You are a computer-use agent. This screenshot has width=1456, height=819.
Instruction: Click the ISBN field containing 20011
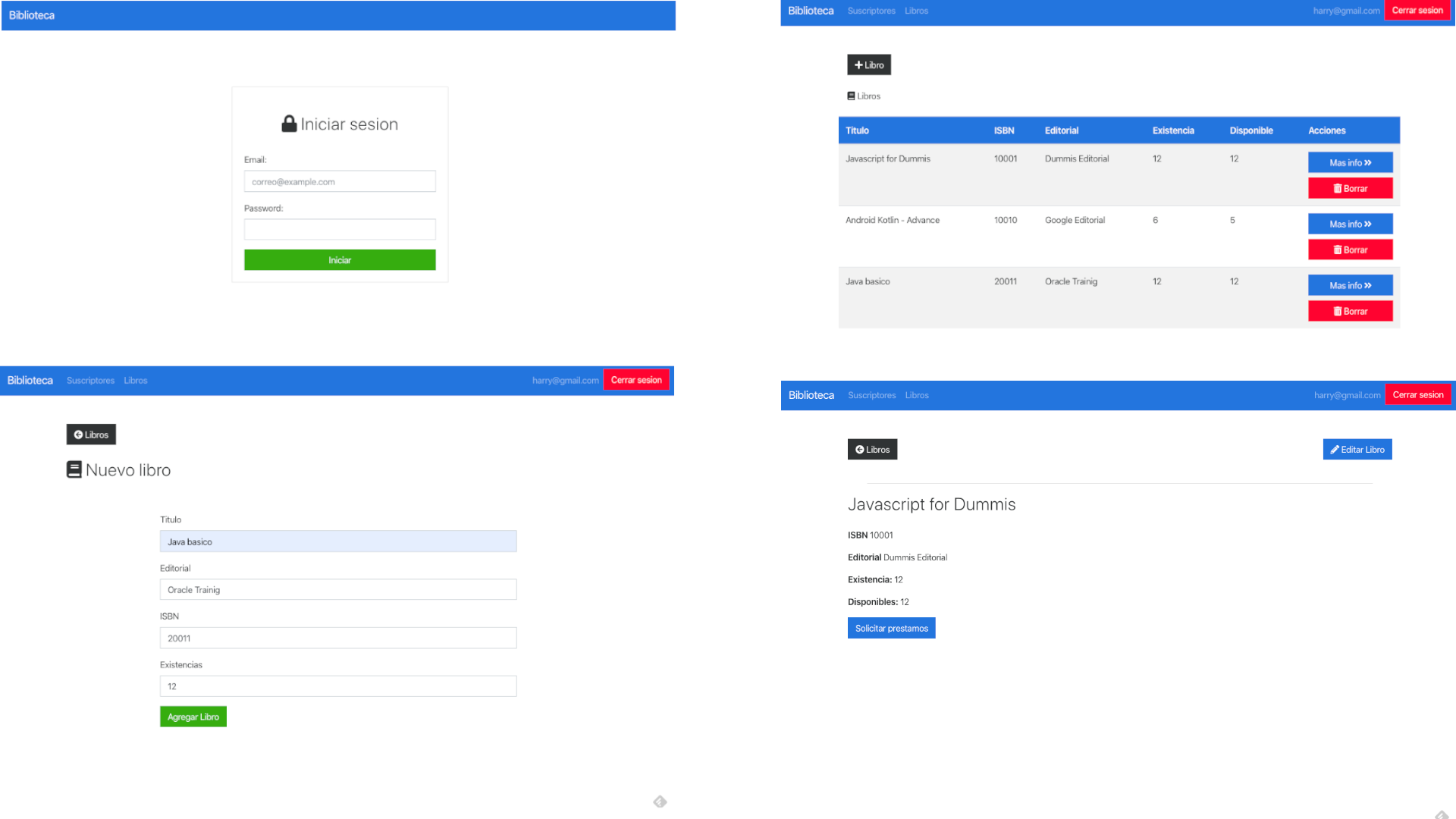[338, 638]
